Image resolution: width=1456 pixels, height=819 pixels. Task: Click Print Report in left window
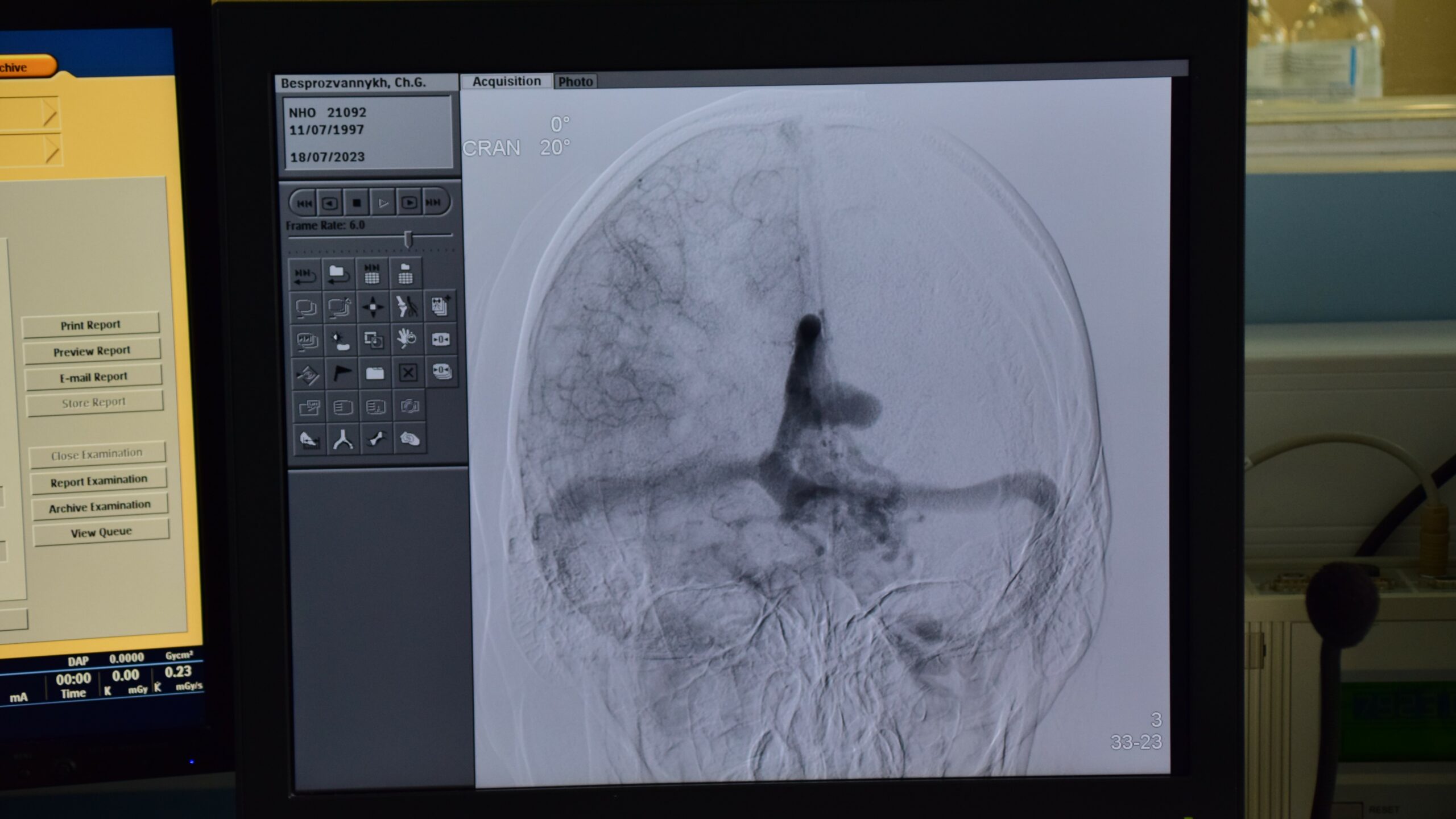90,325
